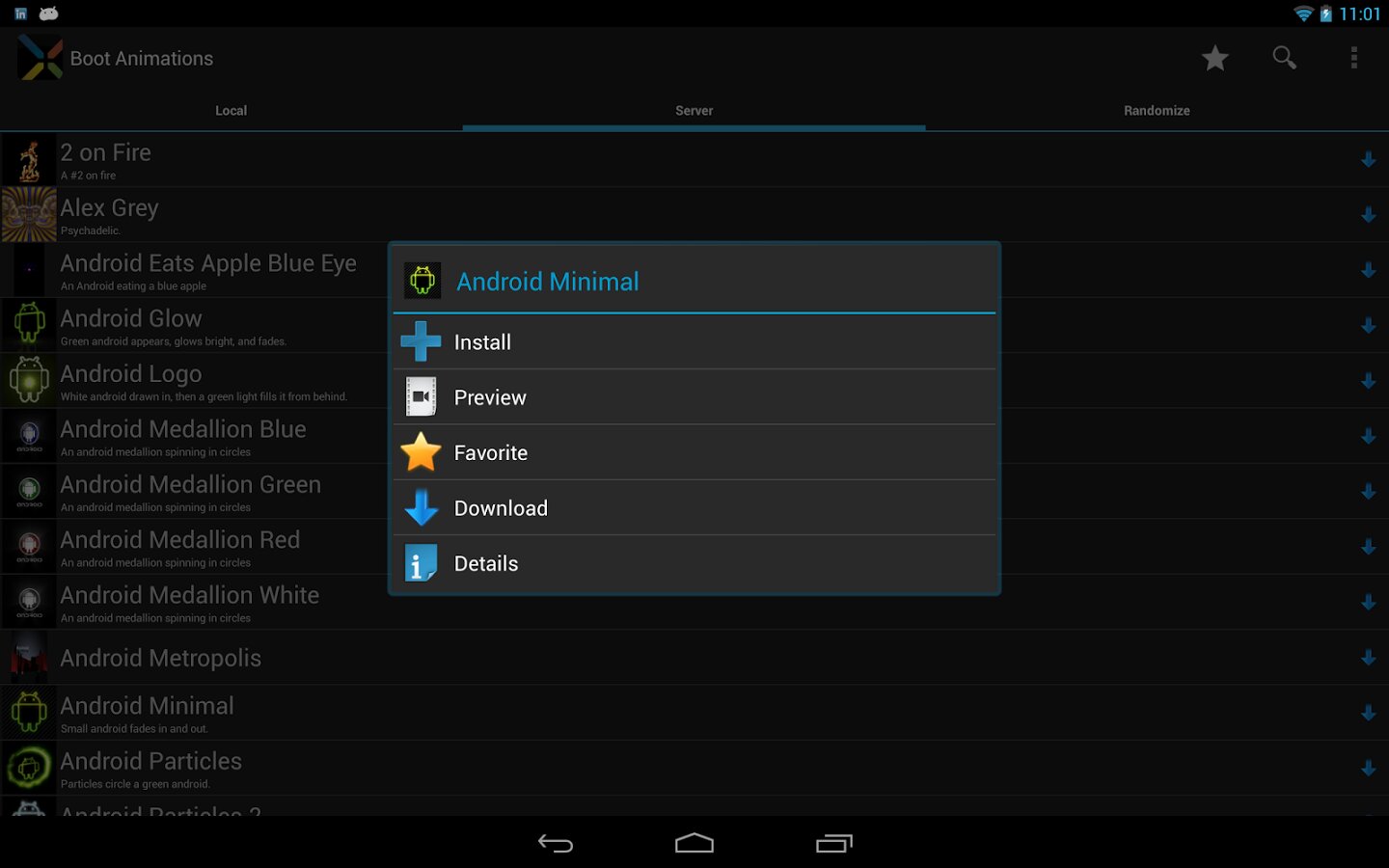Click the film Preview icon
The image size is (1389, 868).
pyautogui.click(x=421, y=396)
